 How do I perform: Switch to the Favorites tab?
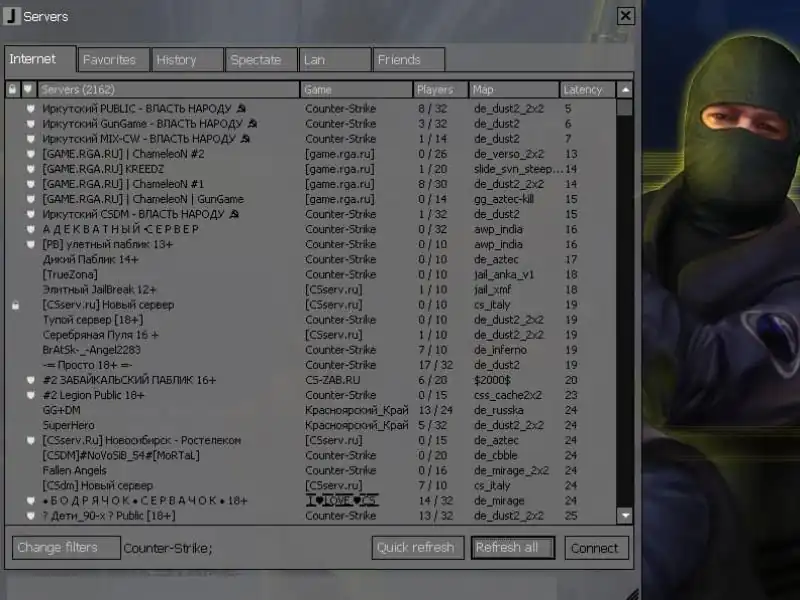point(113,60)
